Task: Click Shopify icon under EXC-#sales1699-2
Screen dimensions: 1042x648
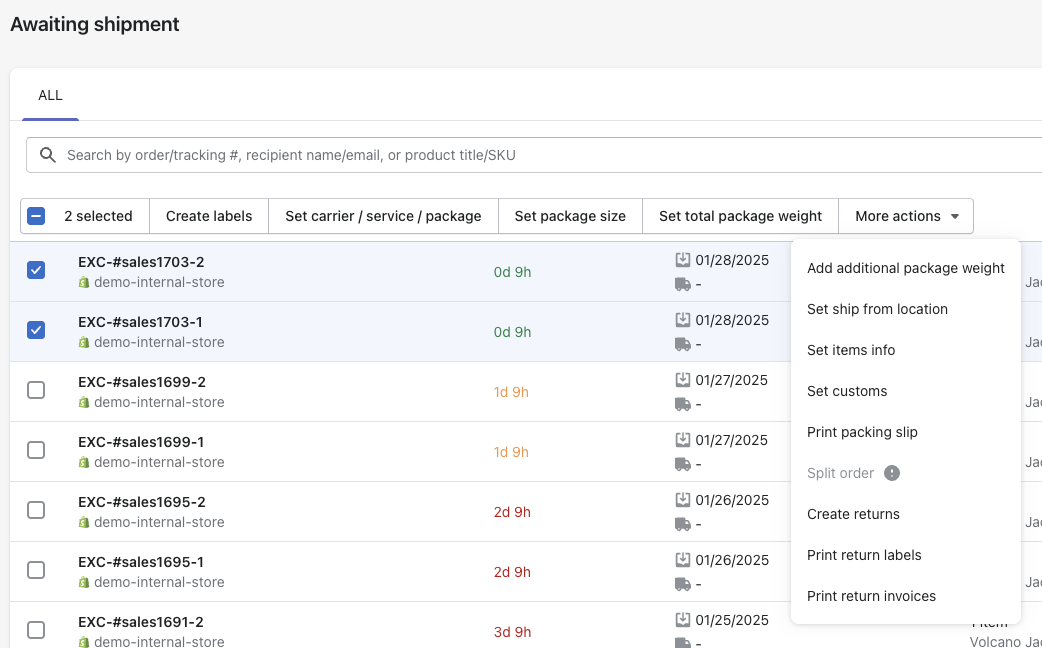Action: click(x=84, y=402)
